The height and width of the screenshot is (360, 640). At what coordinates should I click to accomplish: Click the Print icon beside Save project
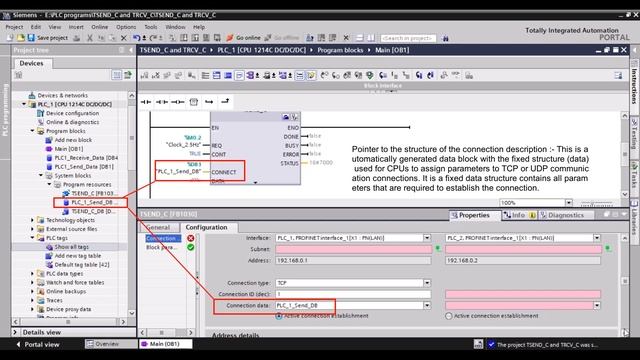coord(76,38)
